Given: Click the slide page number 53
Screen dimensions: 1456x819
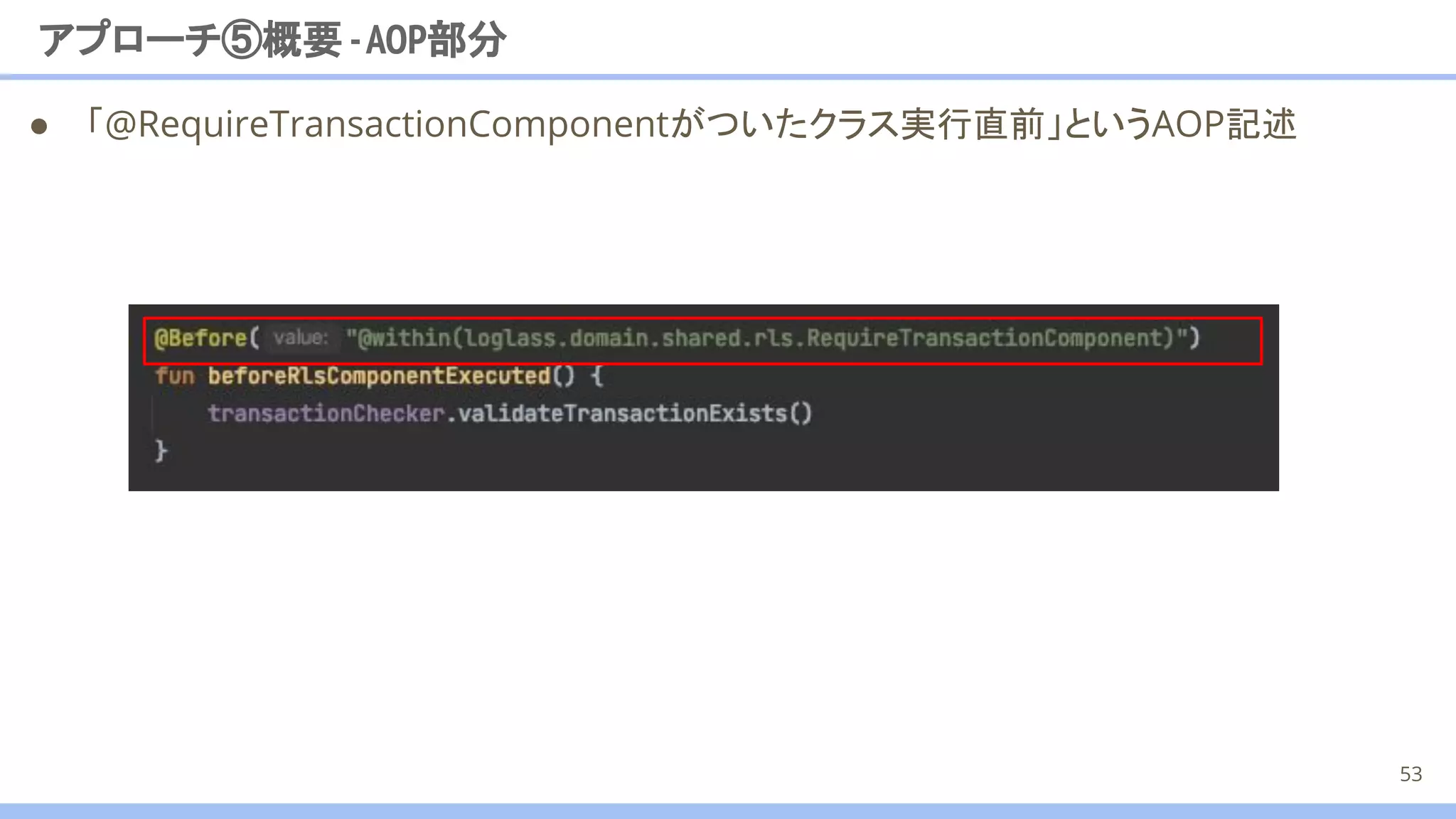Looking at the screenshot, I should point(1410,773).
